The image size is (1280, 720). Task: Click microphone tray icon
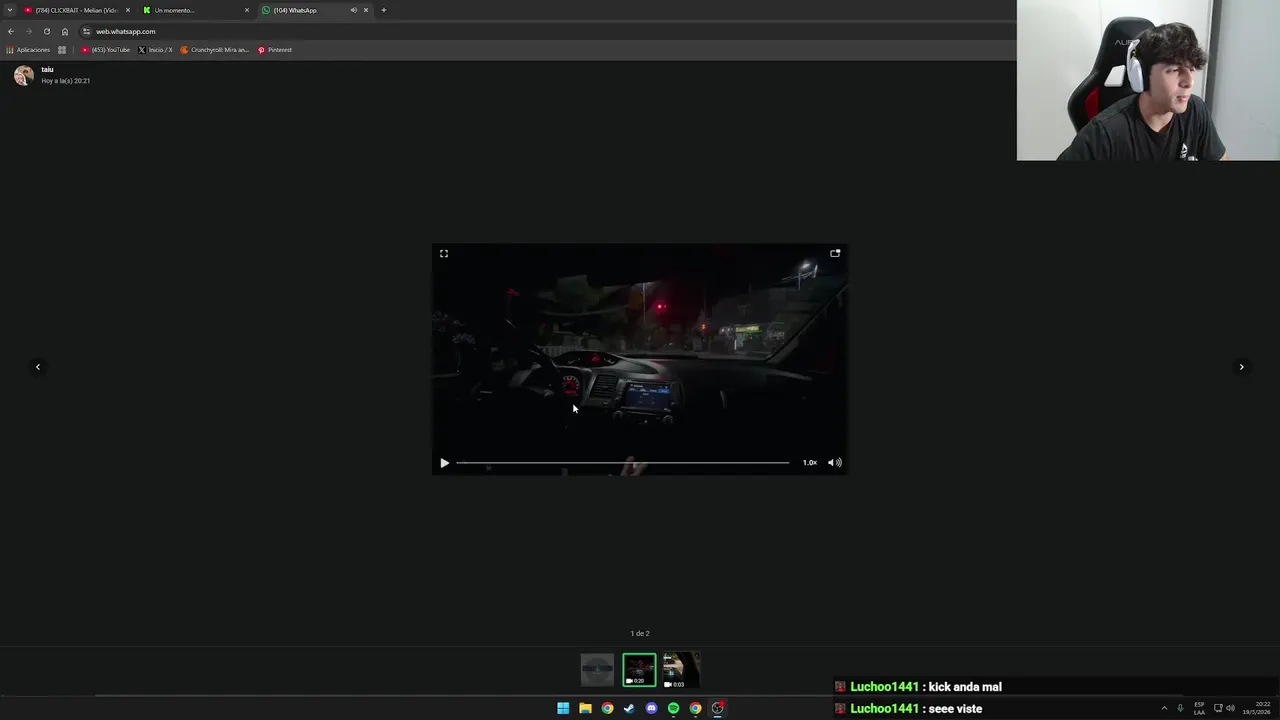click(x=1180, y=708)
